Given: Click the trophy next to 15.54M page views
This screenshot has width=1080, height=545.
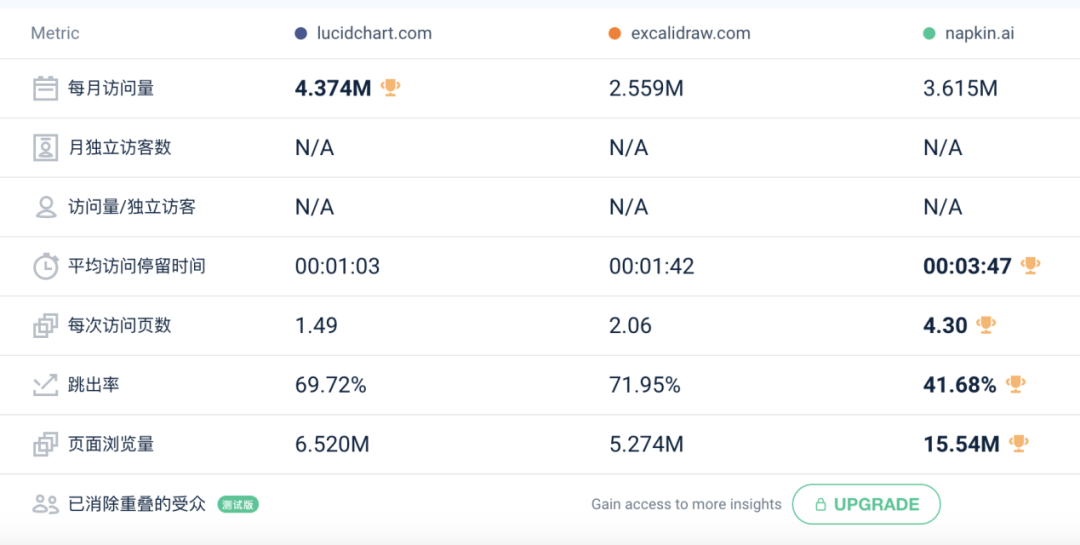Looking at the screenshot, I should (x=1019, y=443).
